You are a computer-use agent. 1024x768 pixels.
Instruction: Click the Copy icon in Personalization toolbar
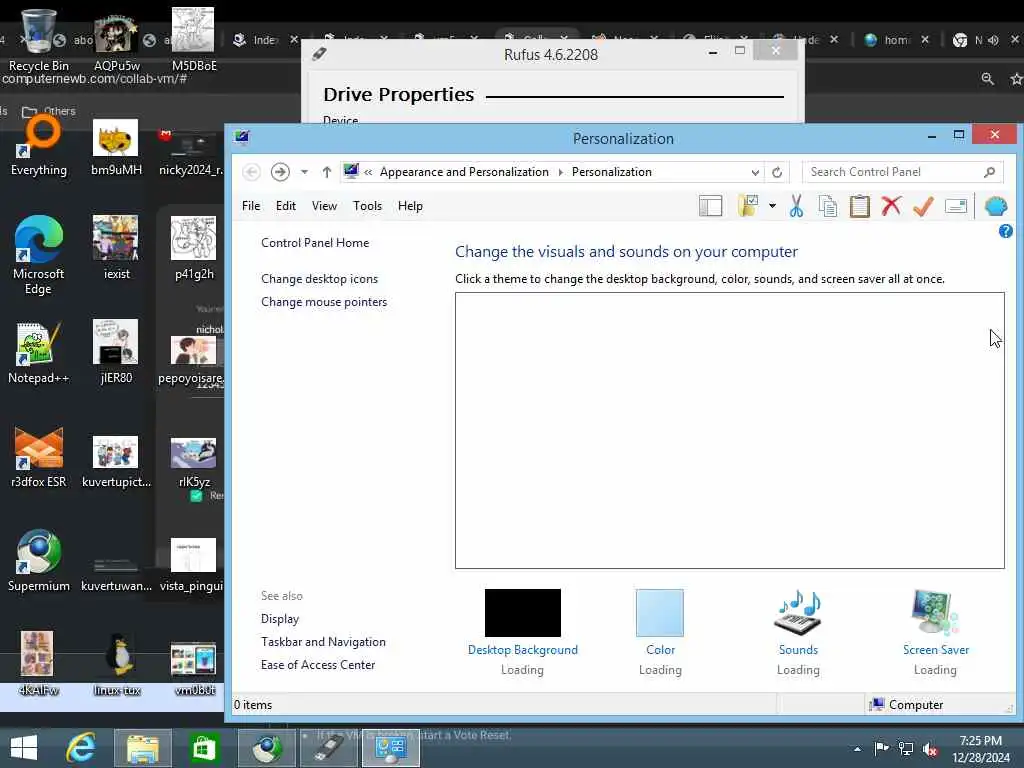pos(827,206)
